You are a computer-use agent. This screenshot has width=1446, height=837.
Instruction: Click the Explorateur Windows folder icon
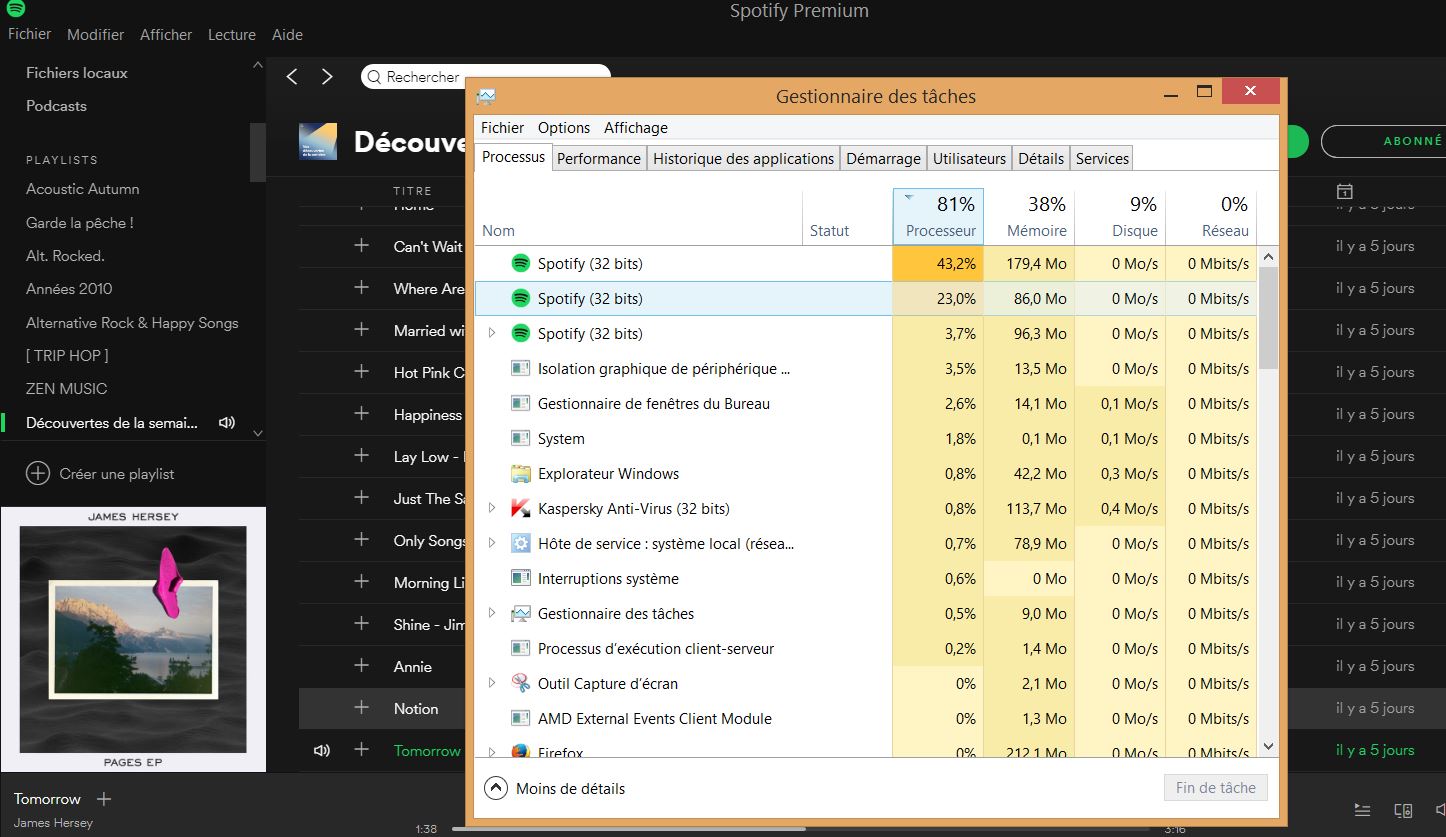tap(520, 473)
